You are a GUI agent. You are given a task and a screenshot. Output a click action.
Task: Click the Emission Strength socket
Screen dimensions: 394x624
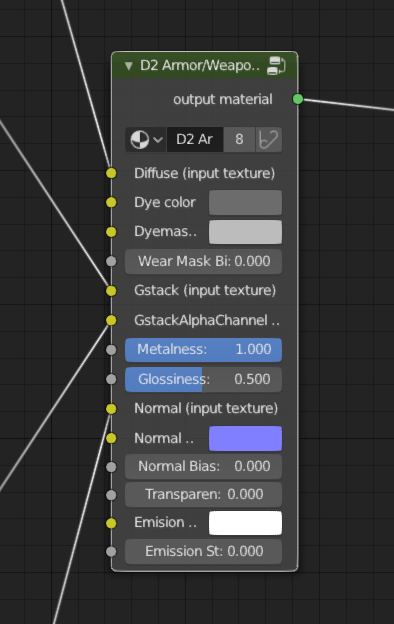point(111,552)
